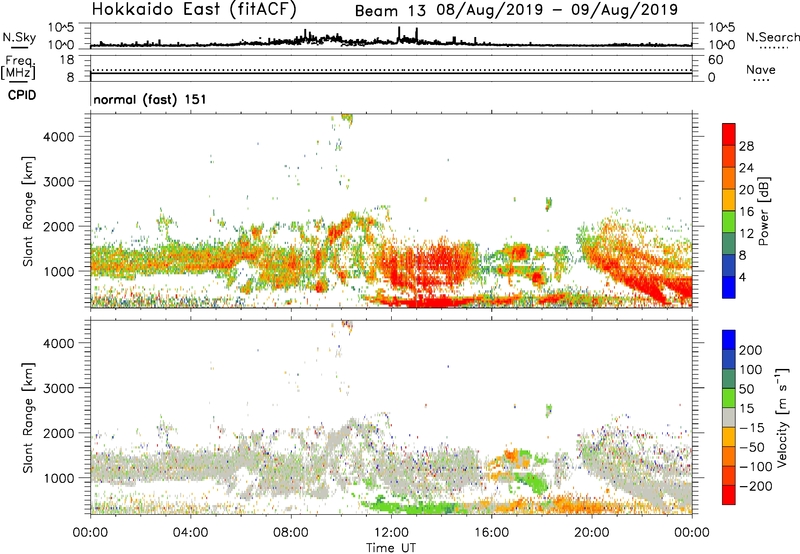Viewport: 800px width, 554px height.
Task: Click the '60' right-axis value in frequency panel
Action: click(715, 60)
